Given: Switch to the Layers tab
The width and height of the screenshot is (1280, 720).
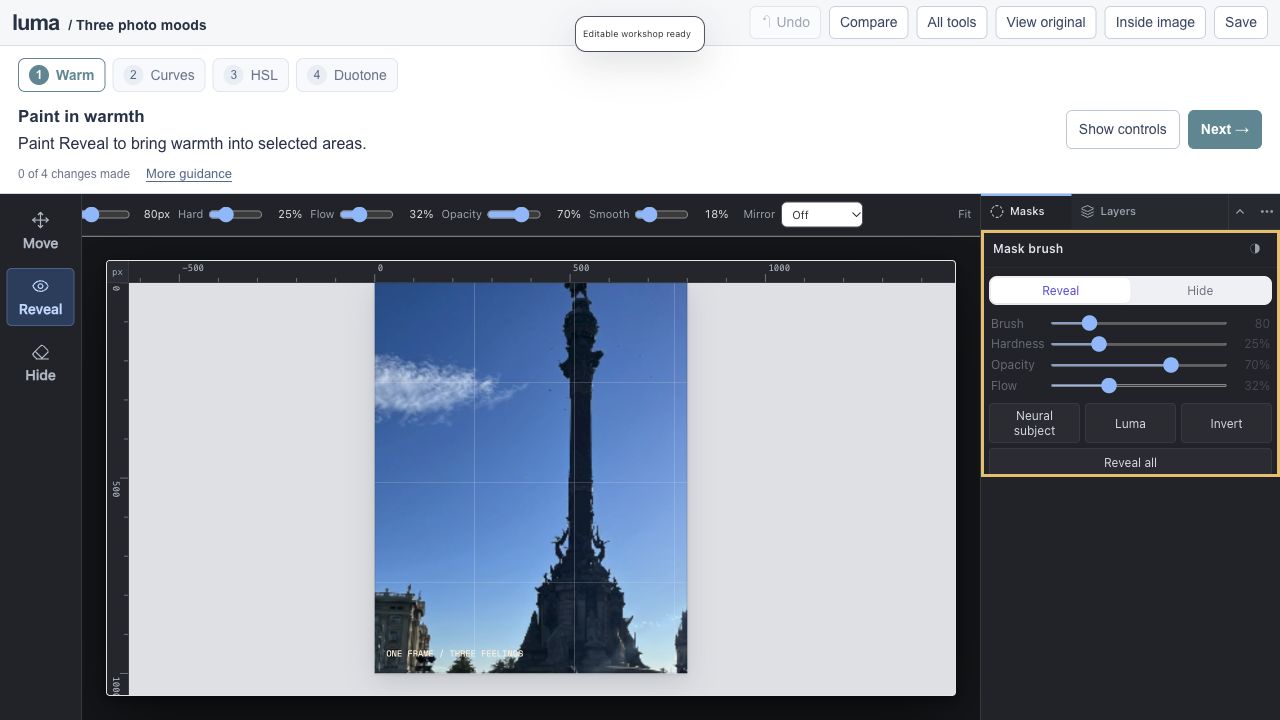Looking at the screenshot, I should click(1108, 211).
